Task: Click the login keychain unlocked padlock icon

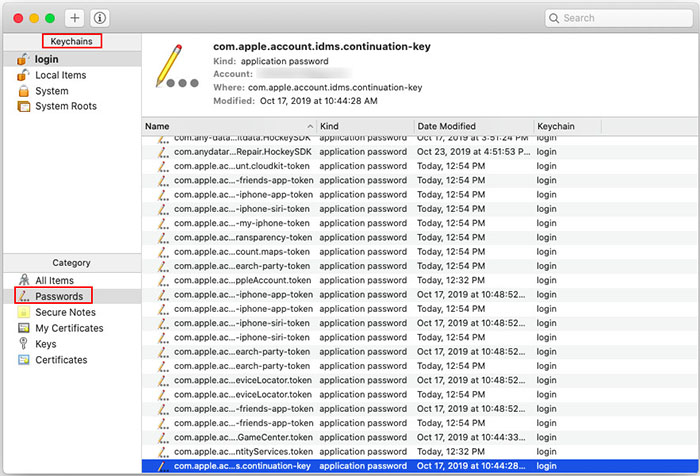Action: [23, 59]
